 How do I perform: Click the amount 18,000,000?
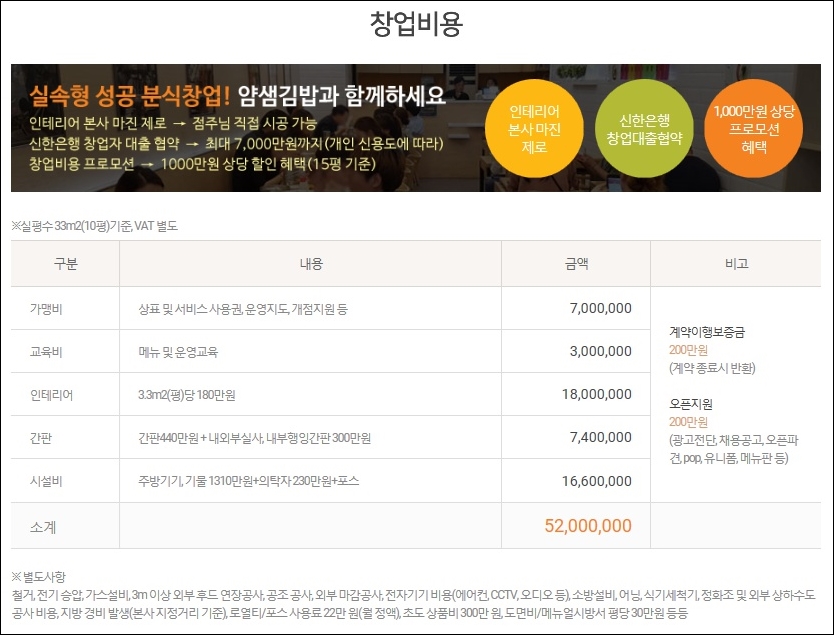coord(597,395)
